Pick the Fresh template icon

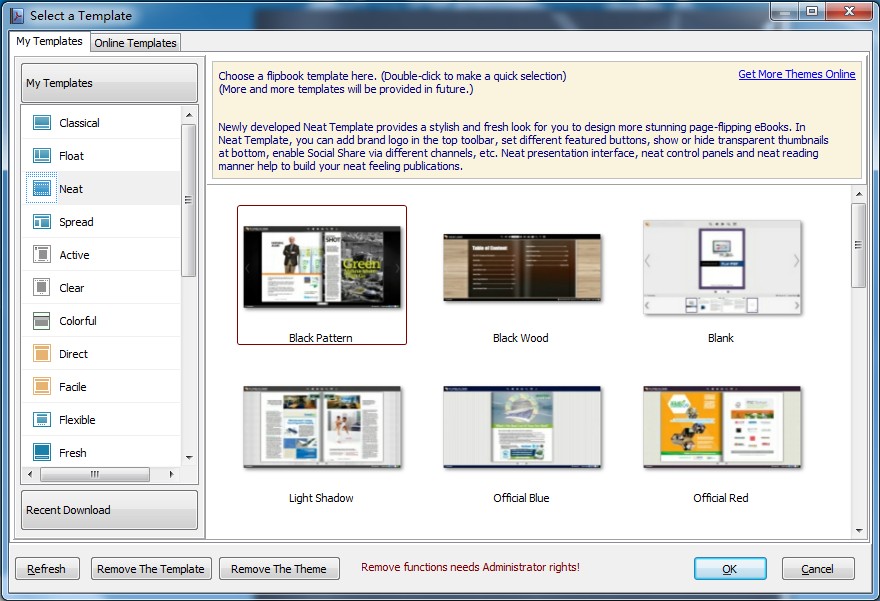42,453
